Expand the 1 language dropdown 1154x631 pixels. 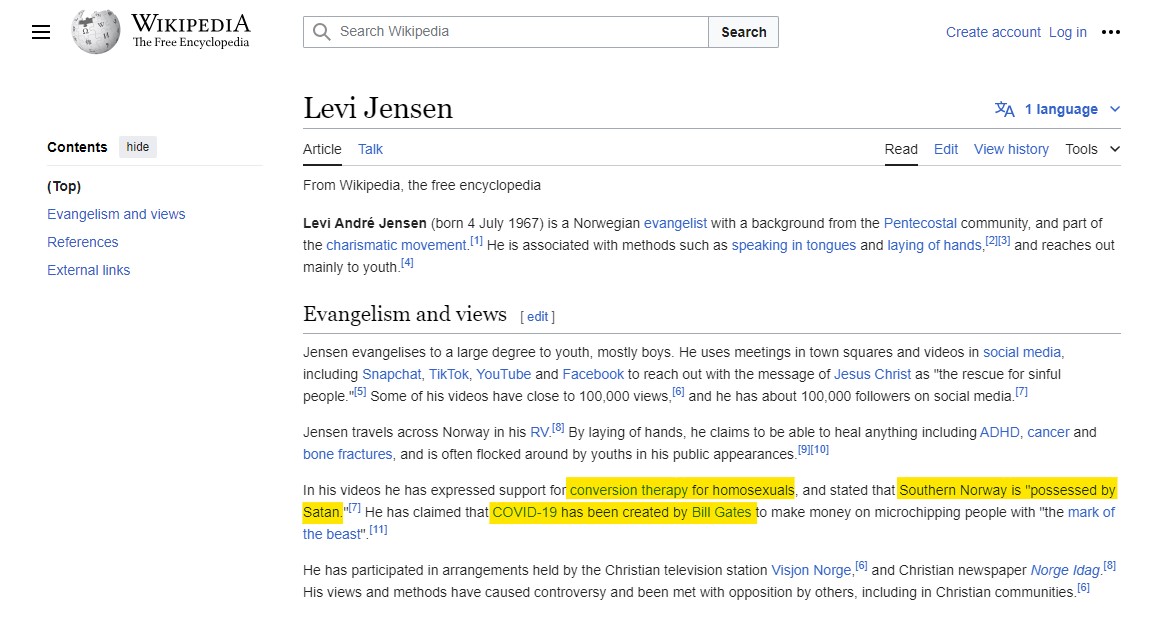coord(1070,109)
